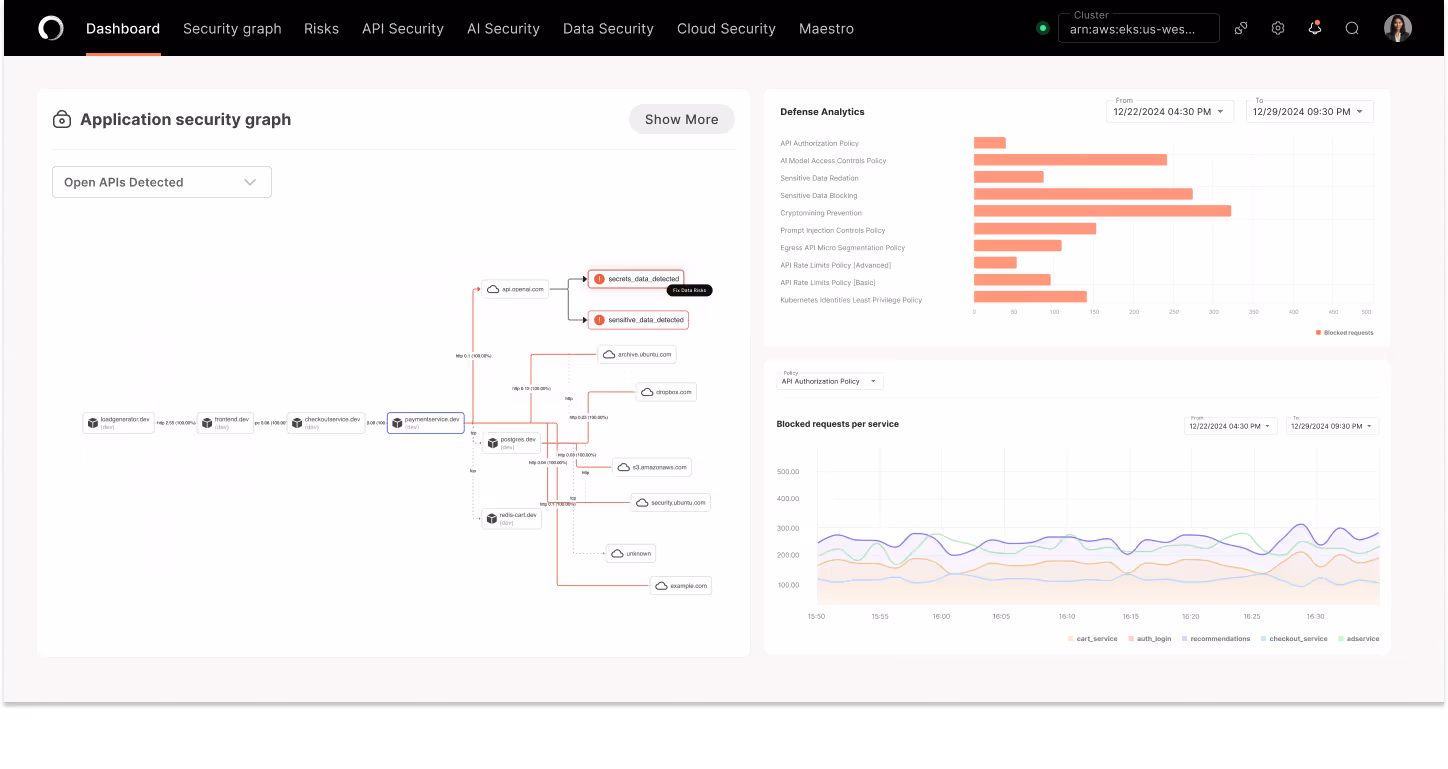Open the settings gear icon
This screenshot has width=1448, height=769.
click(1278, 28)
